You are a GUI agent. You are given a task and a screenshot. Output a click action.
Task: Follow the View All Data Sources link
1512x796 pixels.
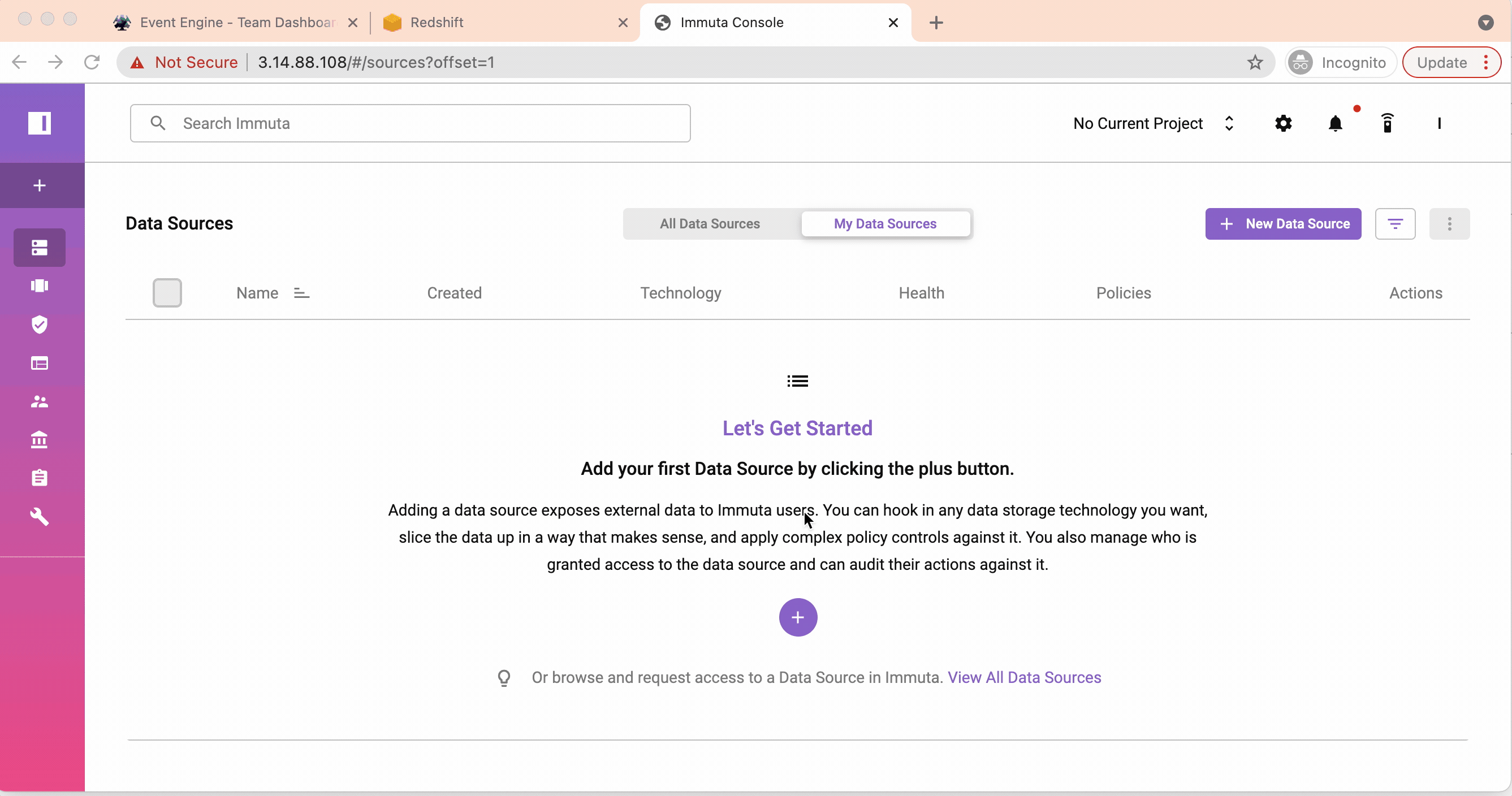[x=1024, y=677]
